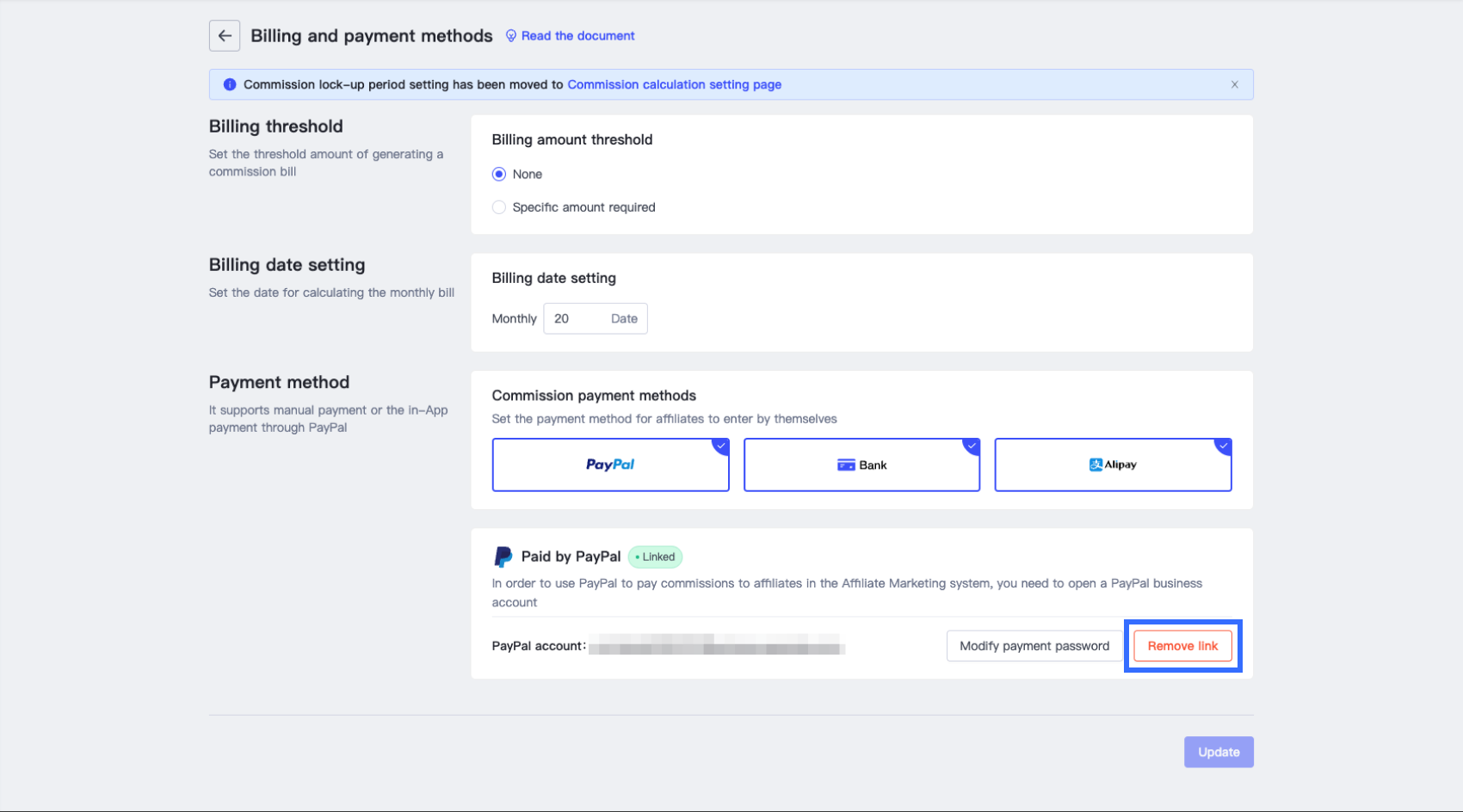Toggle the PayPal payment method card
1463x812 pixels.
[x=610, y=465]
